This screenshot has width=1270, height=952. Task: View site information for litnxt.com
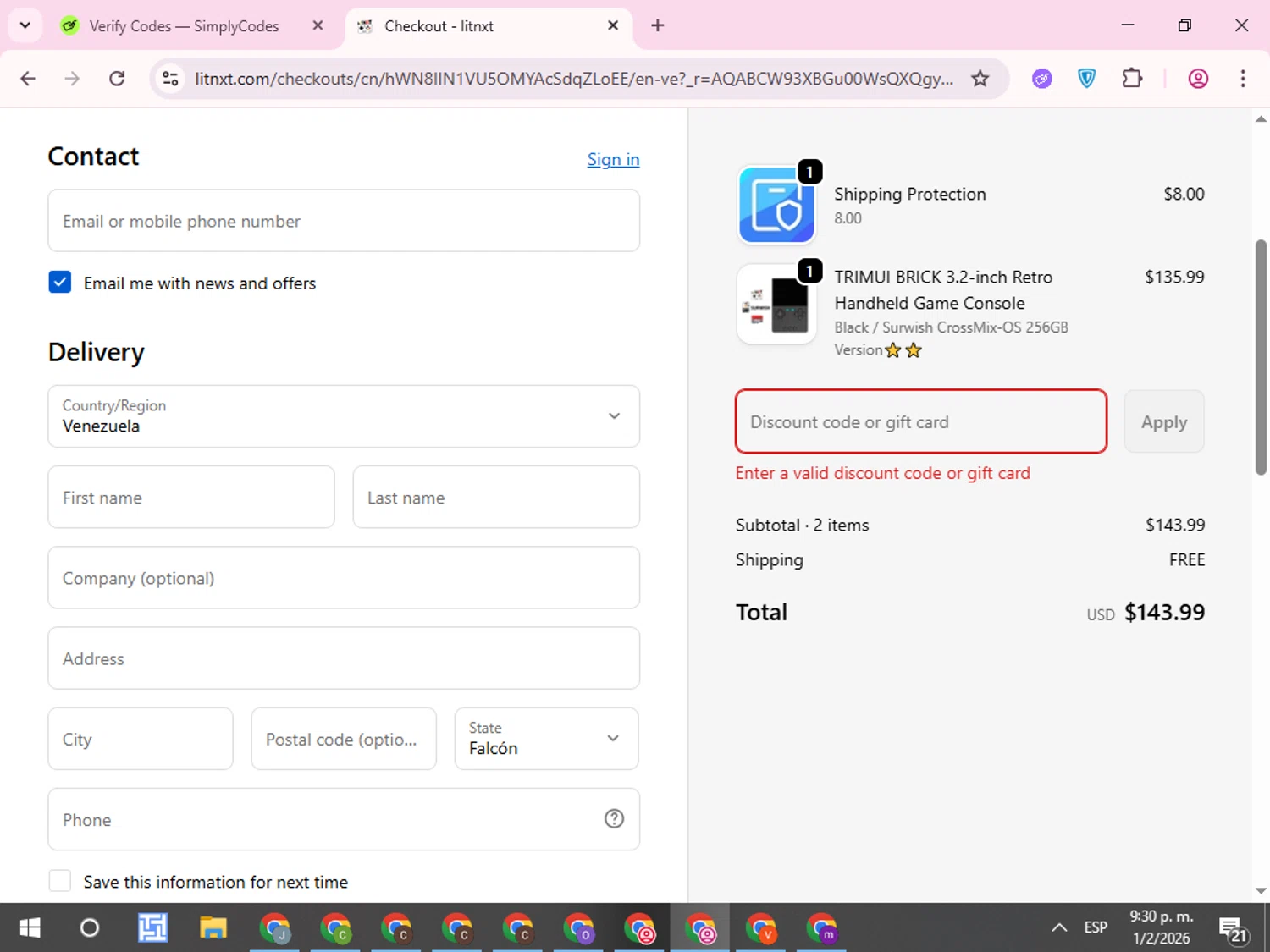coord(170,79)
